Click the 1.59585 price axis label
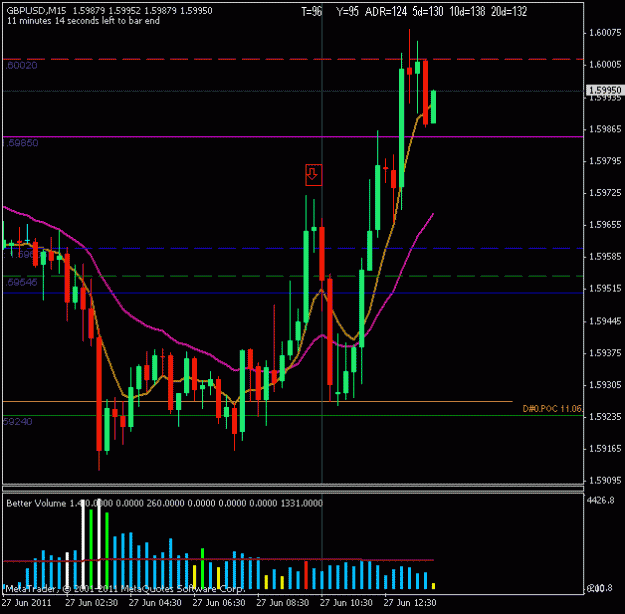 pos(605,257)
